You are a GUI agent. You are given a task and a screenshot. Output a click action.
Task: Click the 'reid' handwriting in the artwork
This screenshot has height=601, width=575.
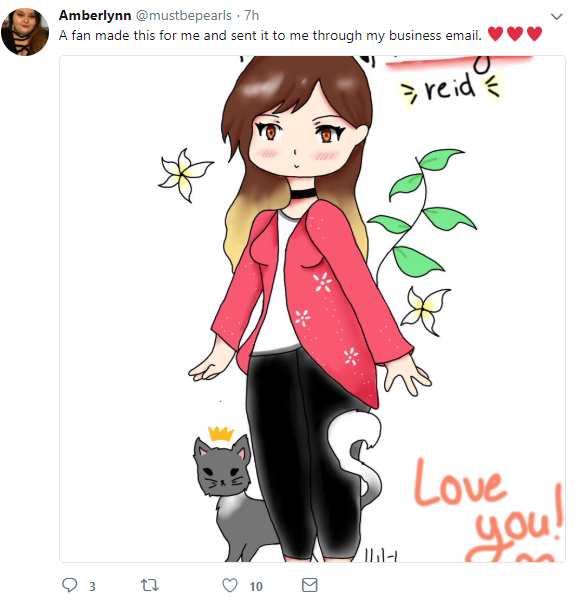coord(450,88)
